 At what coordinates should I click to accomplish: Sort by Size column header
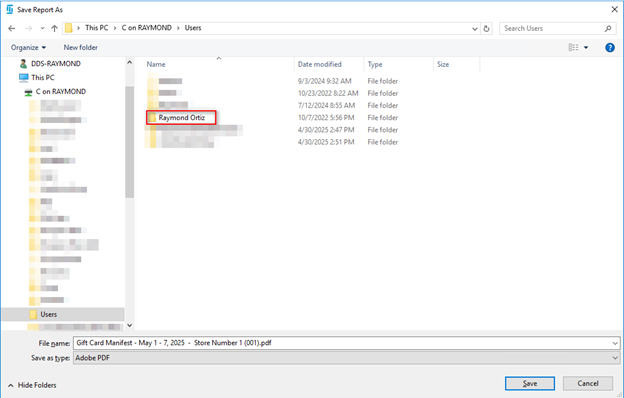tap(443, 64)
